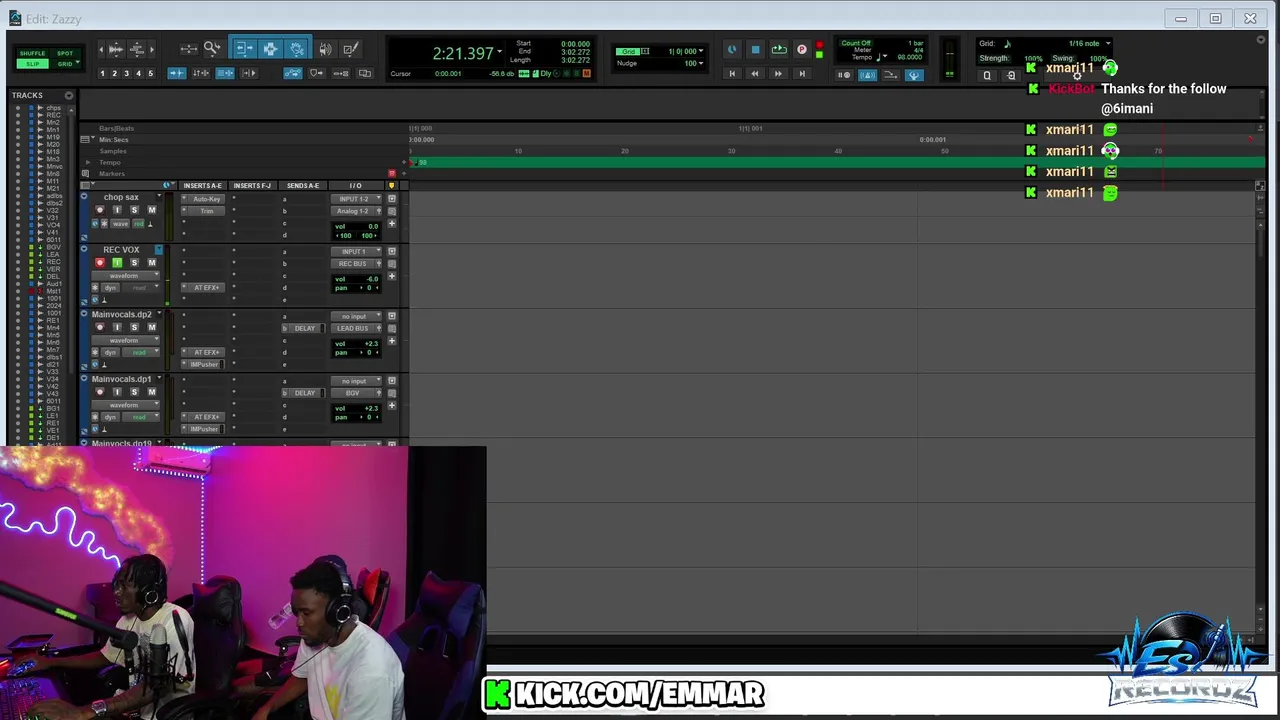The height and width of the screenshot is (720, 1280).
Task: Mute the chop sax track
Action: pos(152,210)
